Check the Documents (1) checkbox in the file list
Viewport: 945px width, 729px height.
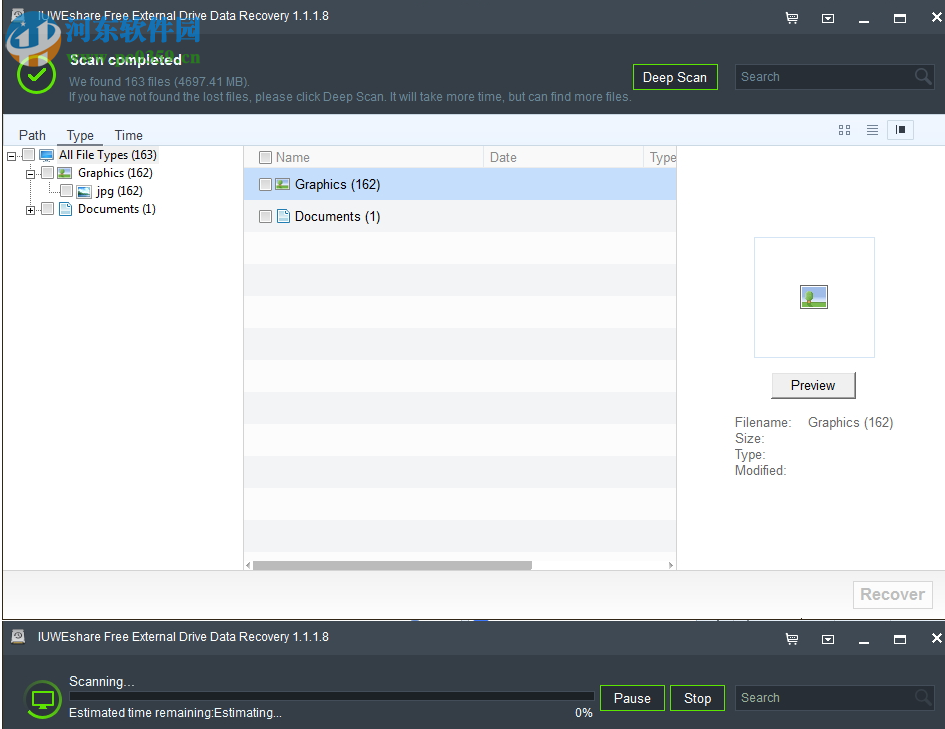coord(265,216)
